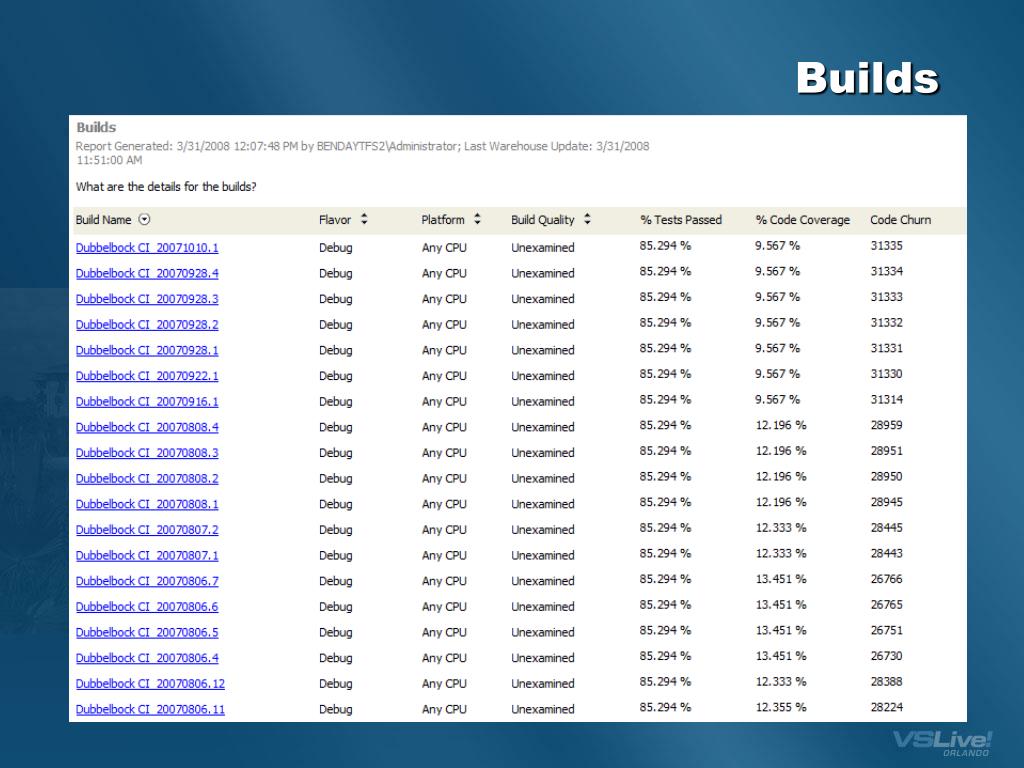
Task: Open build Dubbelbock CI_20070807.1
Action: pos(147,555)
